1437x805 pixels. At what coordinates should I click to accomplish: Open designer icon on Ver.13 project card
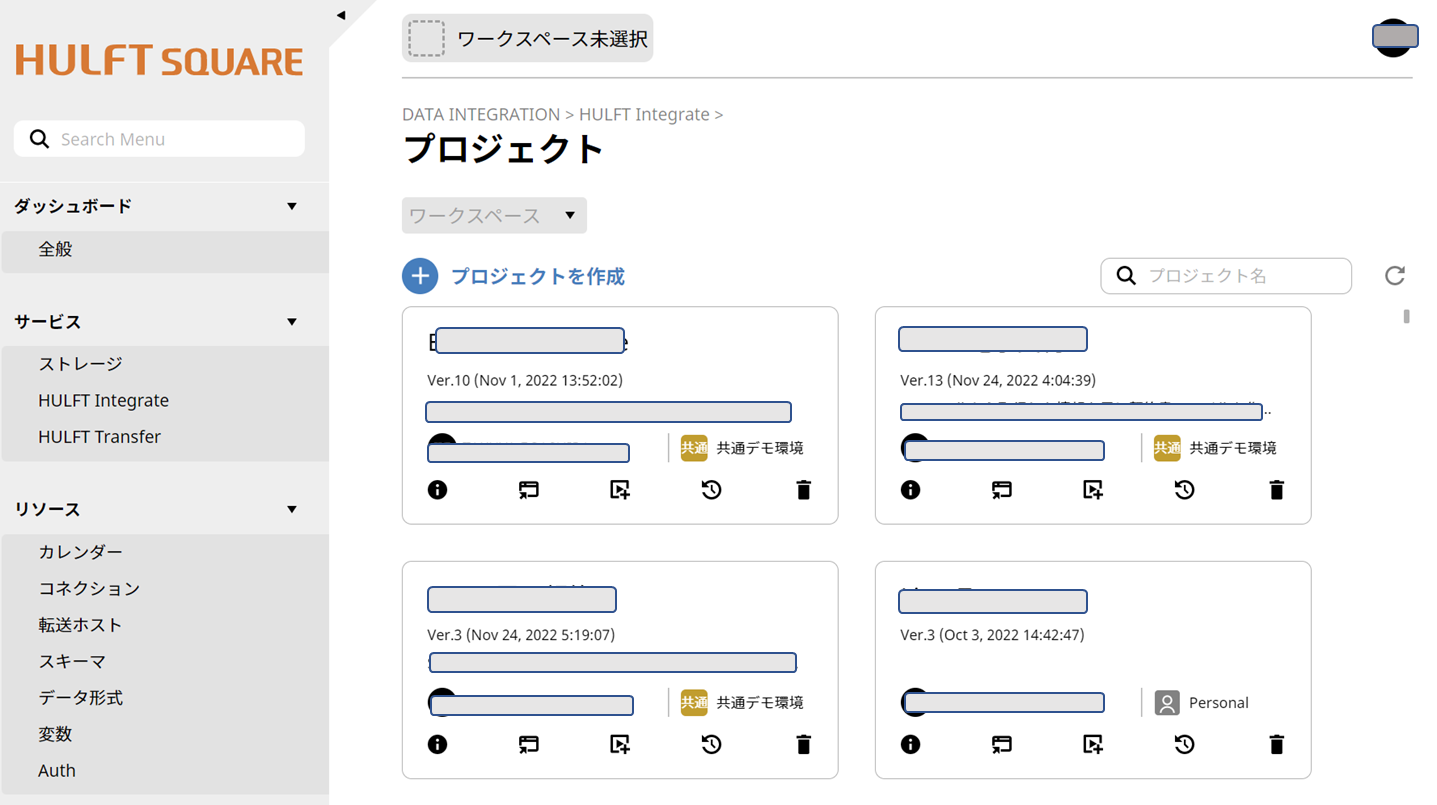1002,490
